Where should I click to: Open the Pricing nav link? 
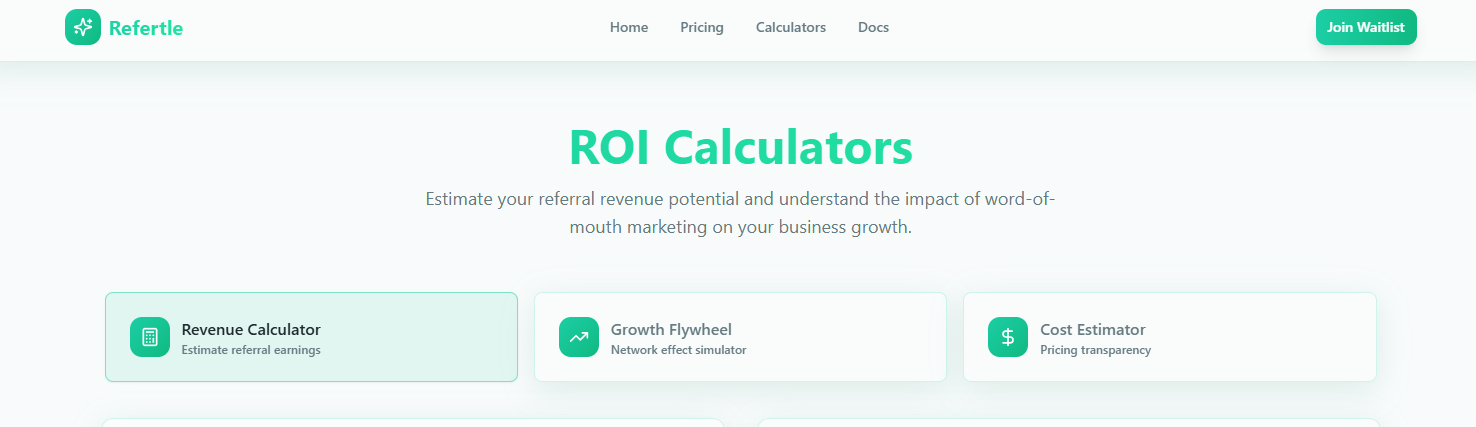click(x=702, y=27)
